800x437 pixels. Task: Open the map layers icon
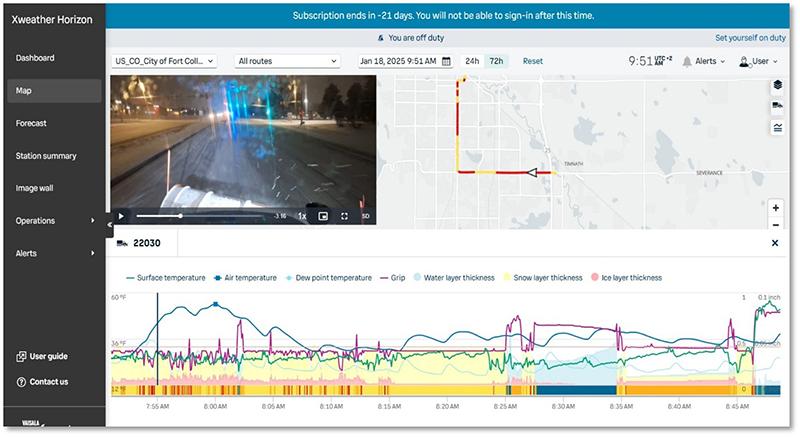pos(777,85)
